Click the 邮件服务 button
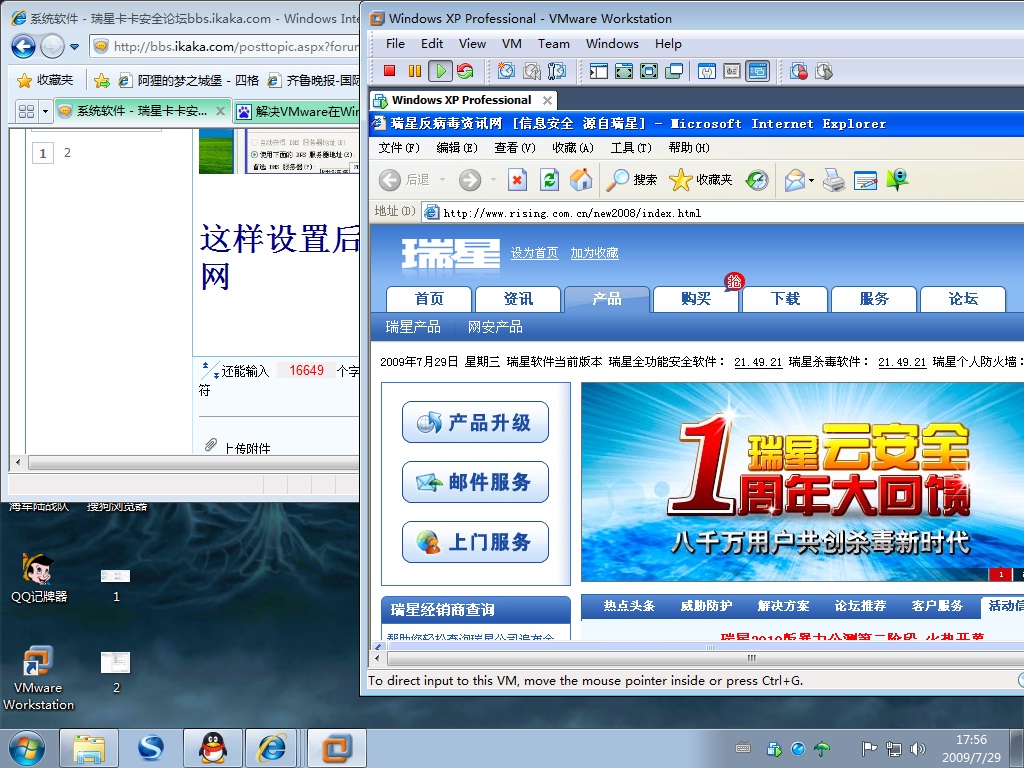 coord(475,482)
